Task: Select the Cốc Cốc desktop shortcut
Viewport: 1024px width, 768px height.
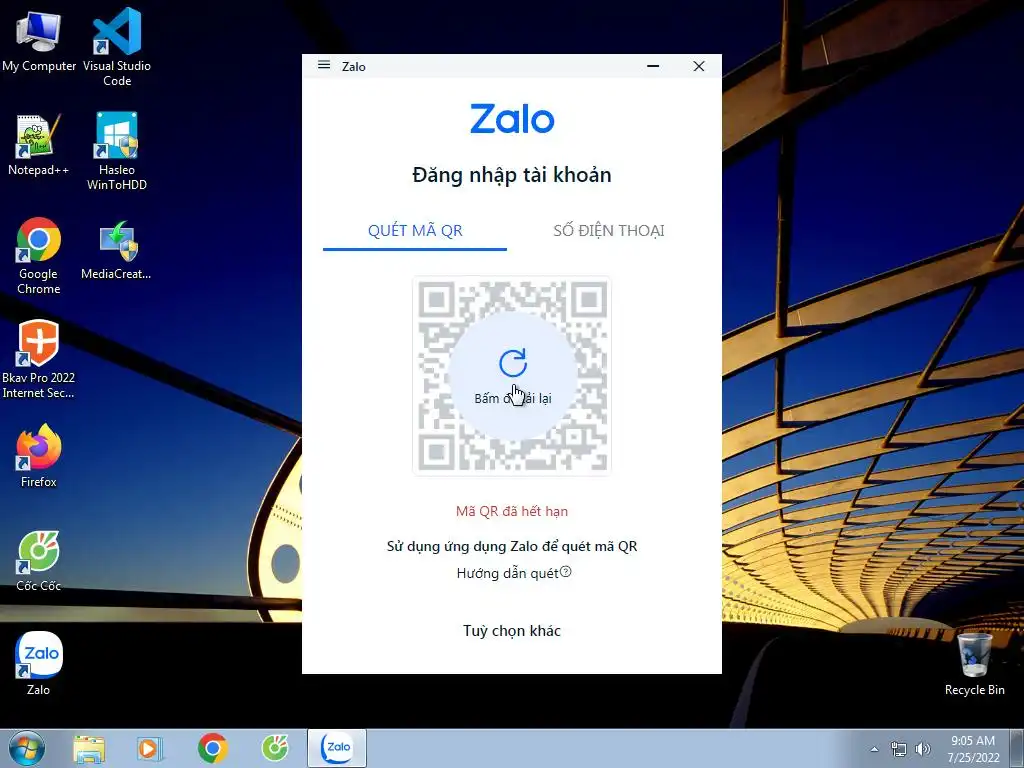Action: pyautogui.click(x=39, y=560)
